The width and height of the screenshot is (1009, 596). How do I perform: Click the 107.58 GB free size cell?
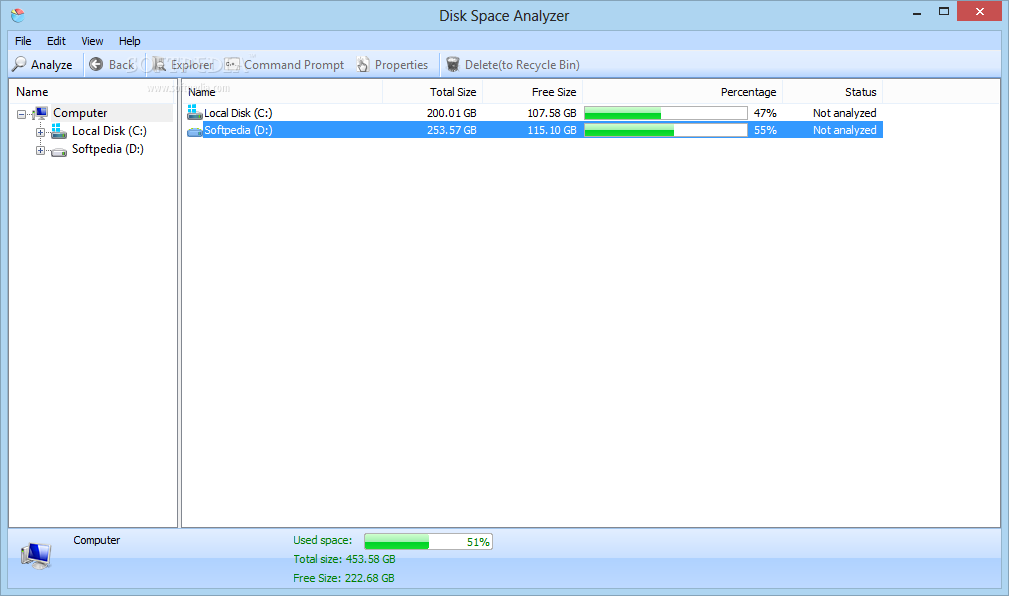click(552, 113)
